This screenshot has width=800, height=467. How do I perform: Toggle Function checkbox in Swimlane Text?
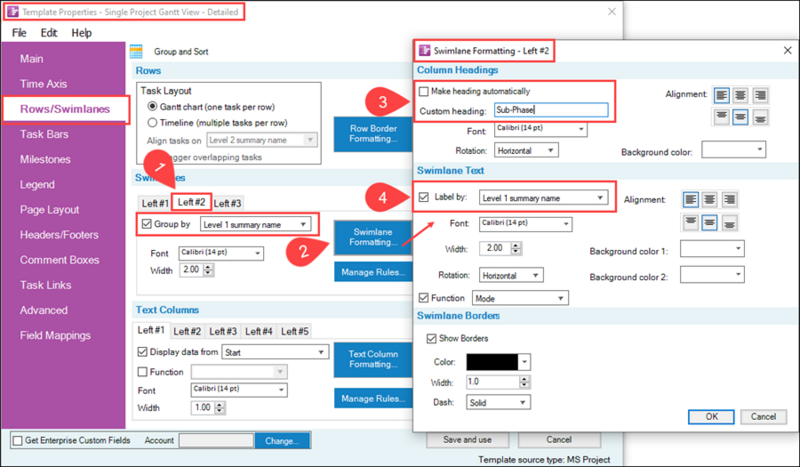(x=423, y=298)
